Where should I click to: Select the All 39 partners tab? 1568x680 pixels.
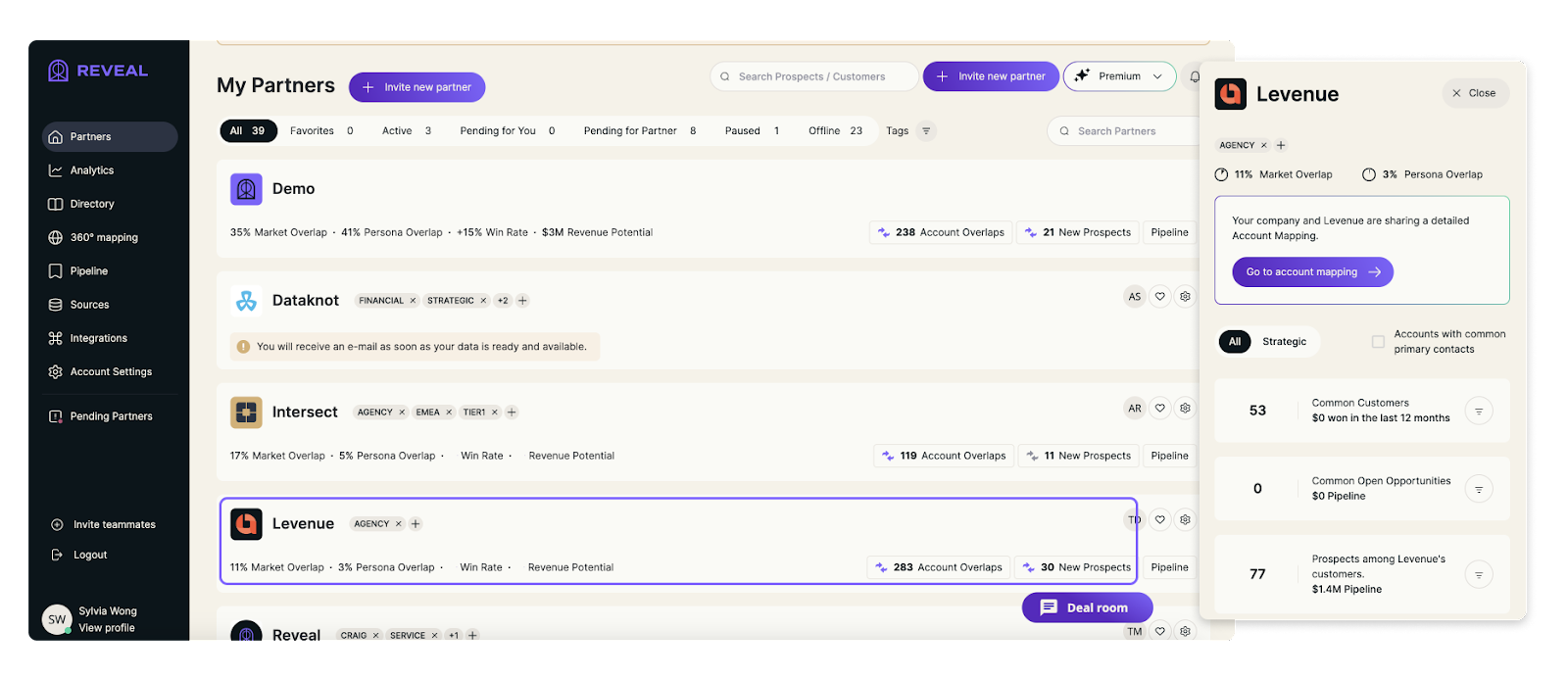pyautogui.click(x=248, y=131)
